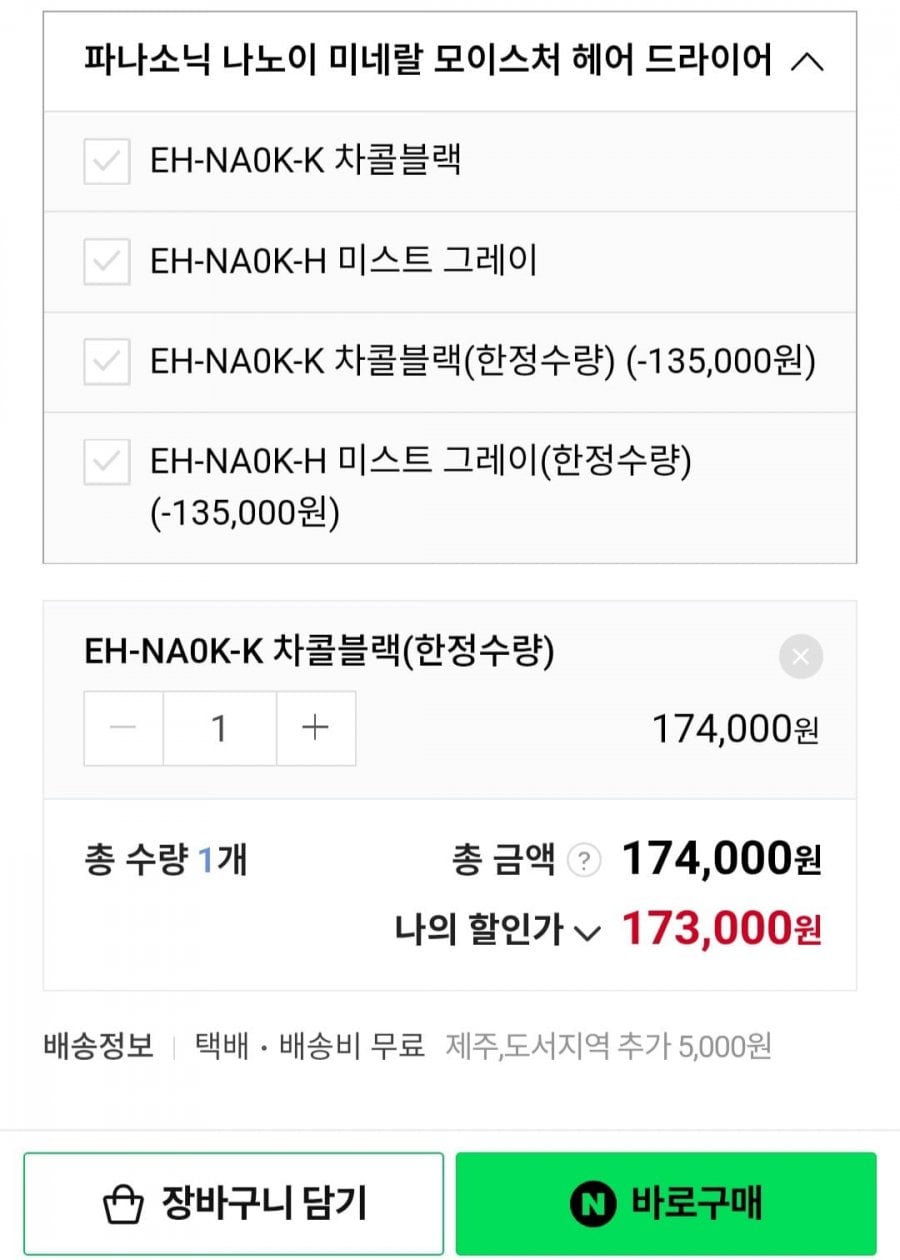Screen dimensions: 900x1260
Task: Tick the 차콜블랙(한정수량) (-135,000원) checkbox
Action: 106,362
